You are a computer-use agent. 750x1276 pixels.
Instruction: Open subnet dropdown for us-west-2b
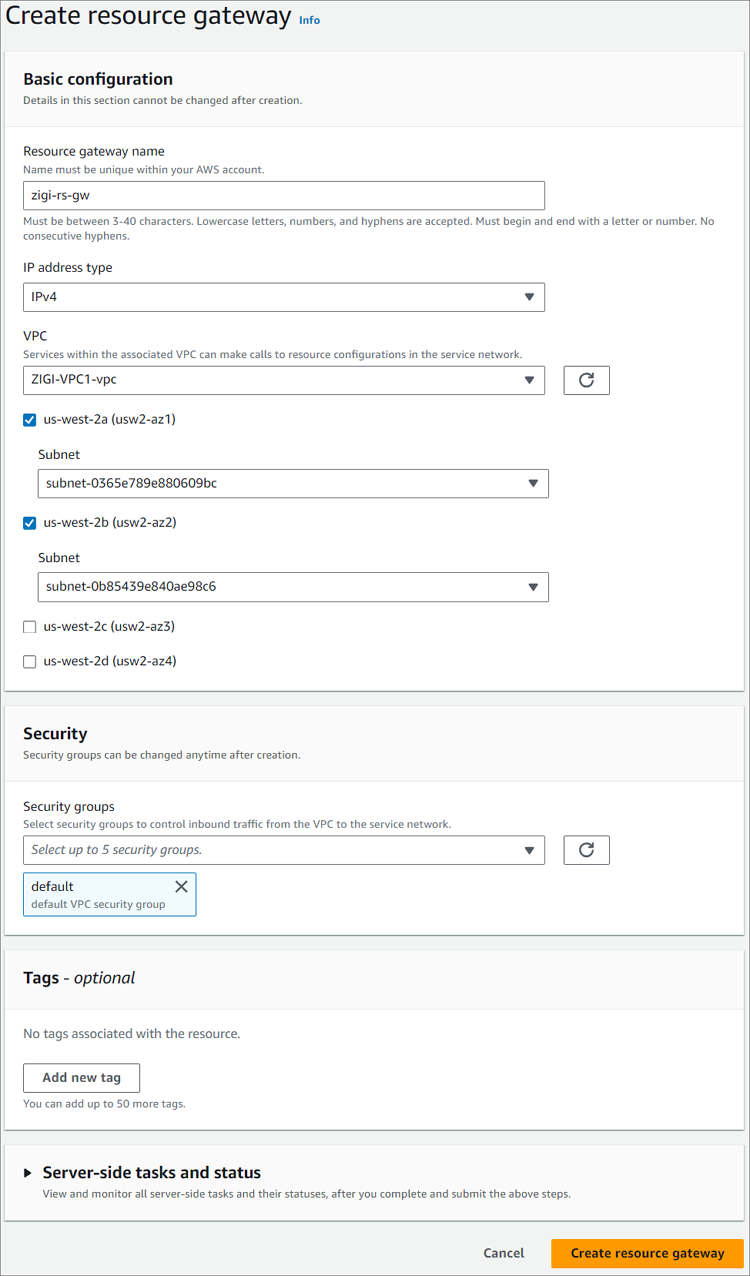point(293,587)
